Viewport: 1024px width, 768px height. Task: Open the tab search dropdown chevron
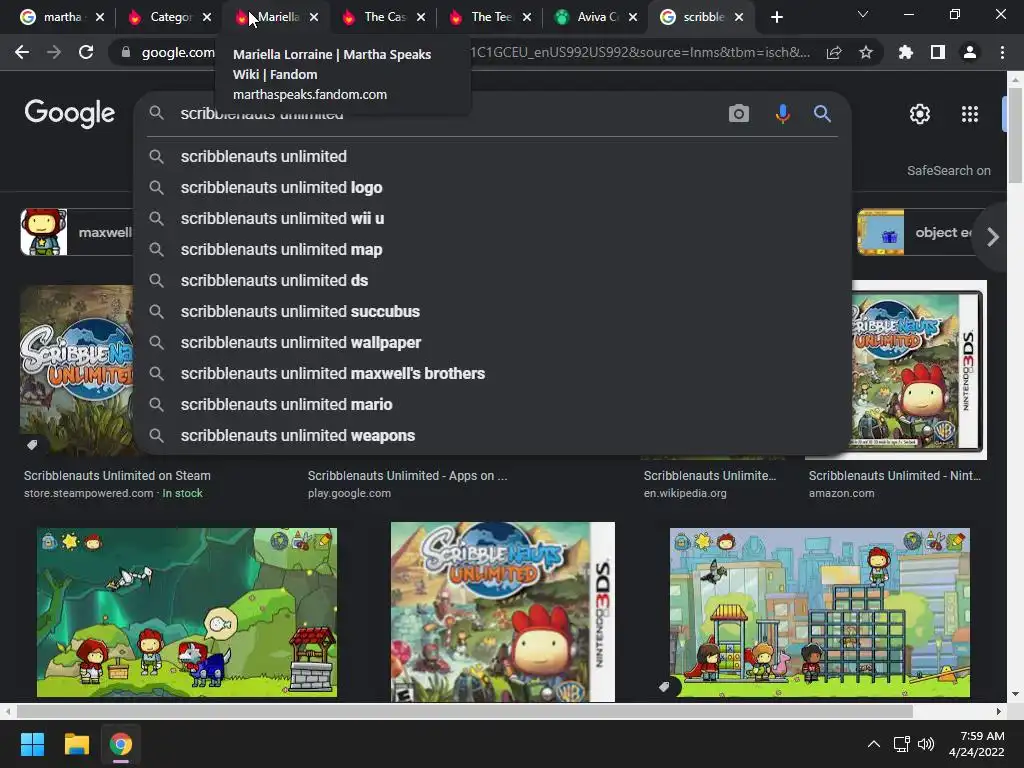(863, 14)
